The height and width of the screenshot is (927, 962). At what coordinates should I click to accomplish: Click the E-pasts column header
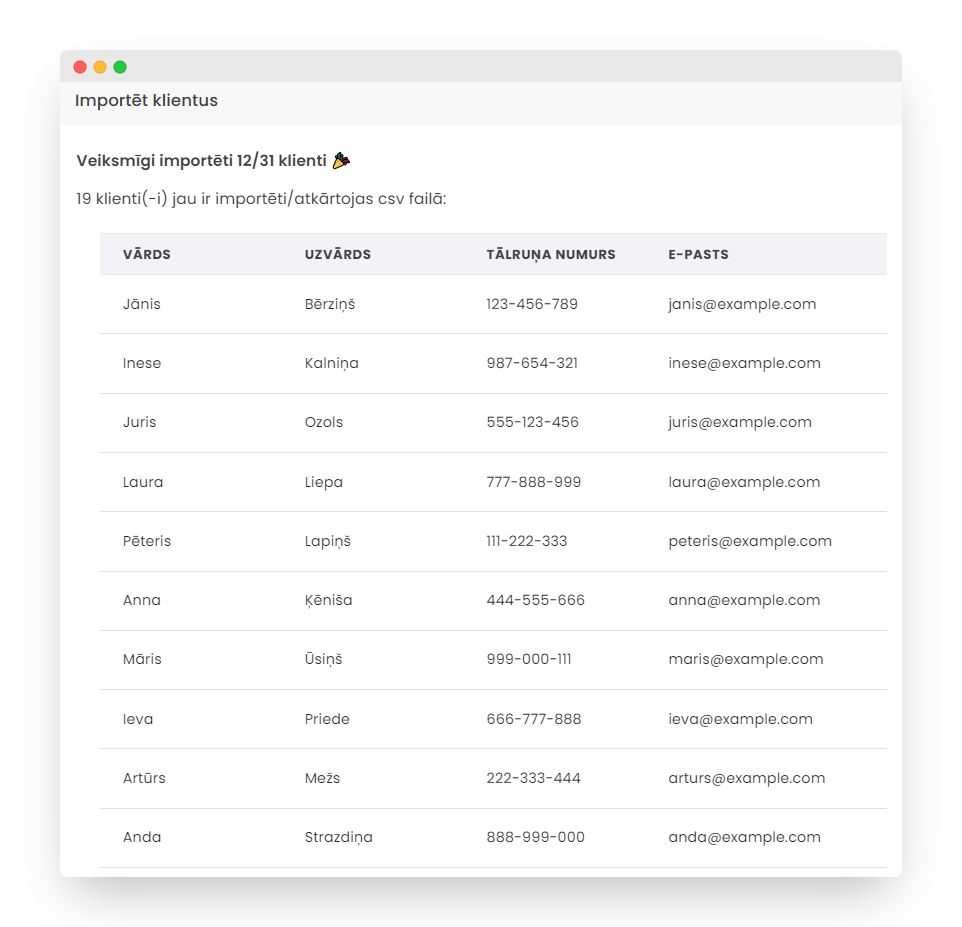698,255
